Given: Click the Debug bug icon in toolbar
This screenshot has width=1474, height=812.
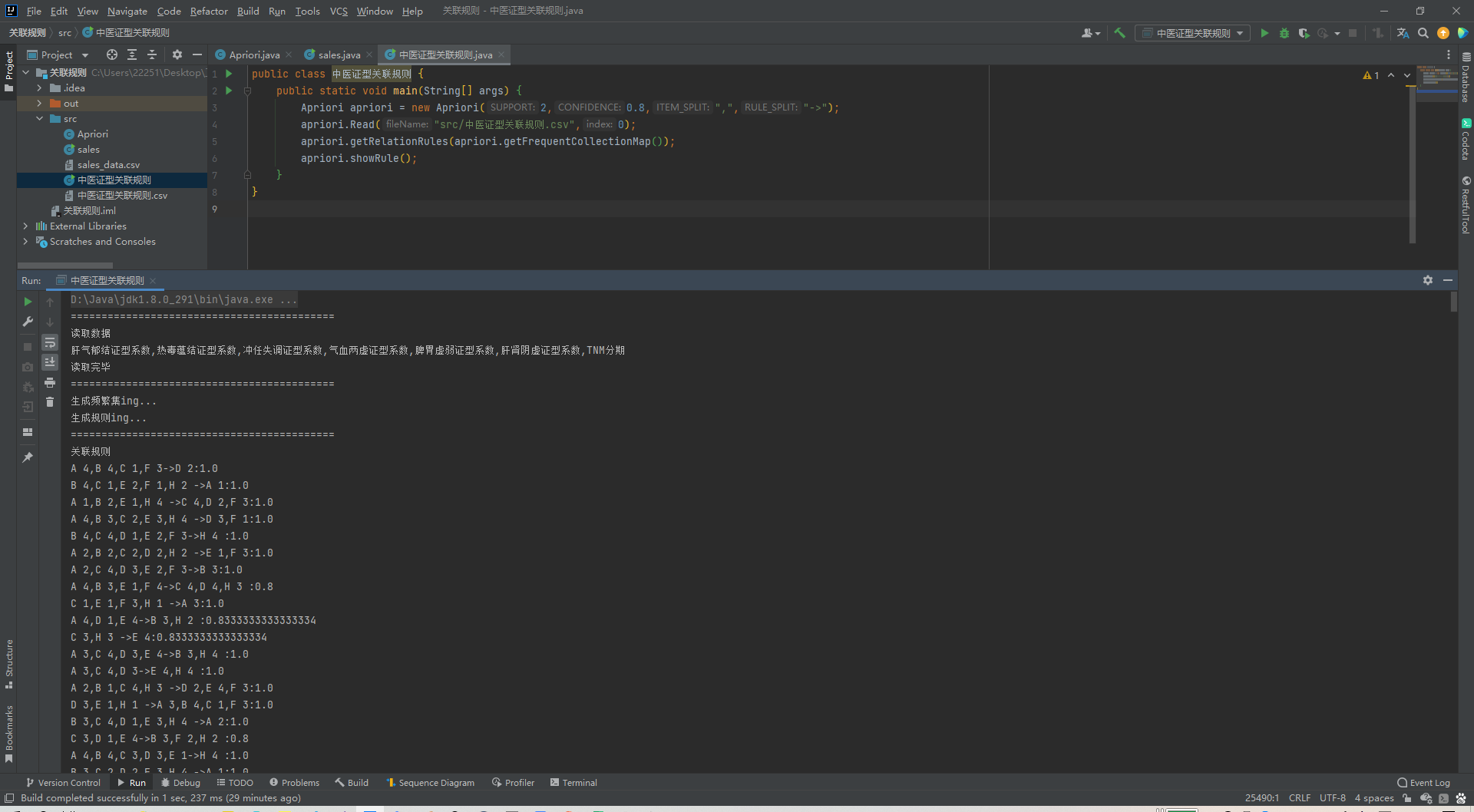Looking at the screenshot, I should tap(1284, 33).
